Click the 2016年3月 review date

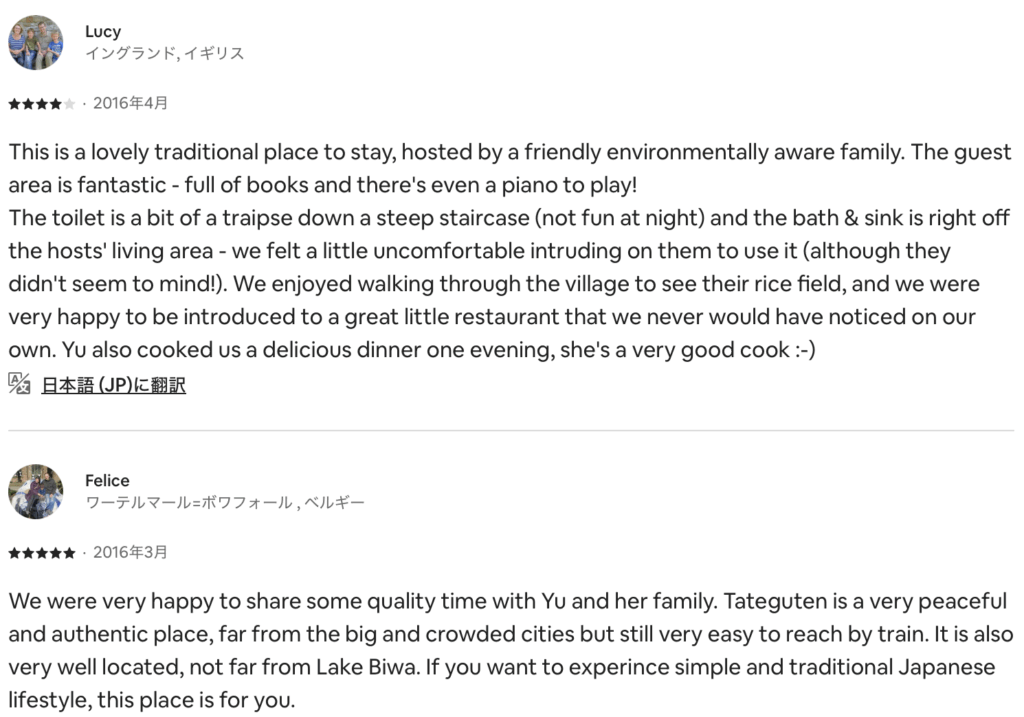click(130, 551)
